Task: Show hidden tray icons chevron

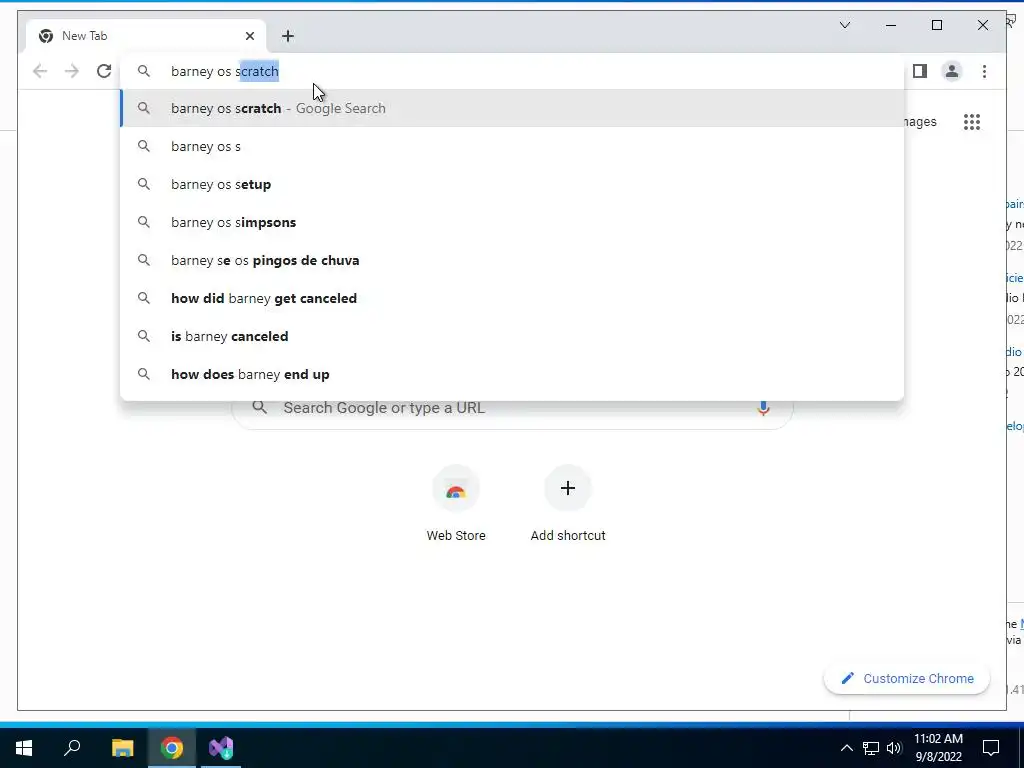Action: click(846, 748)
